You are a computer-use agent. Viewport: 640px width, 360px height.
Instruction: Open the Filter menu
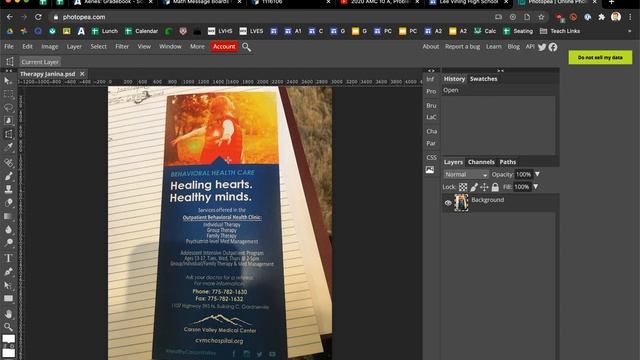click(122, 47)
